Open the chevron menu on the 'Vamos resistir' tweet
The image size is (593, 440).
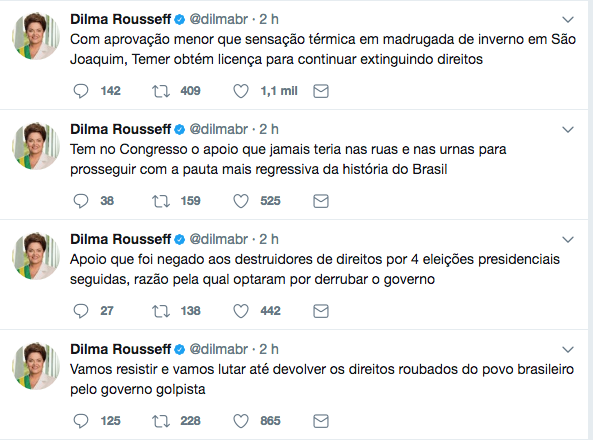tap(568, 350)
